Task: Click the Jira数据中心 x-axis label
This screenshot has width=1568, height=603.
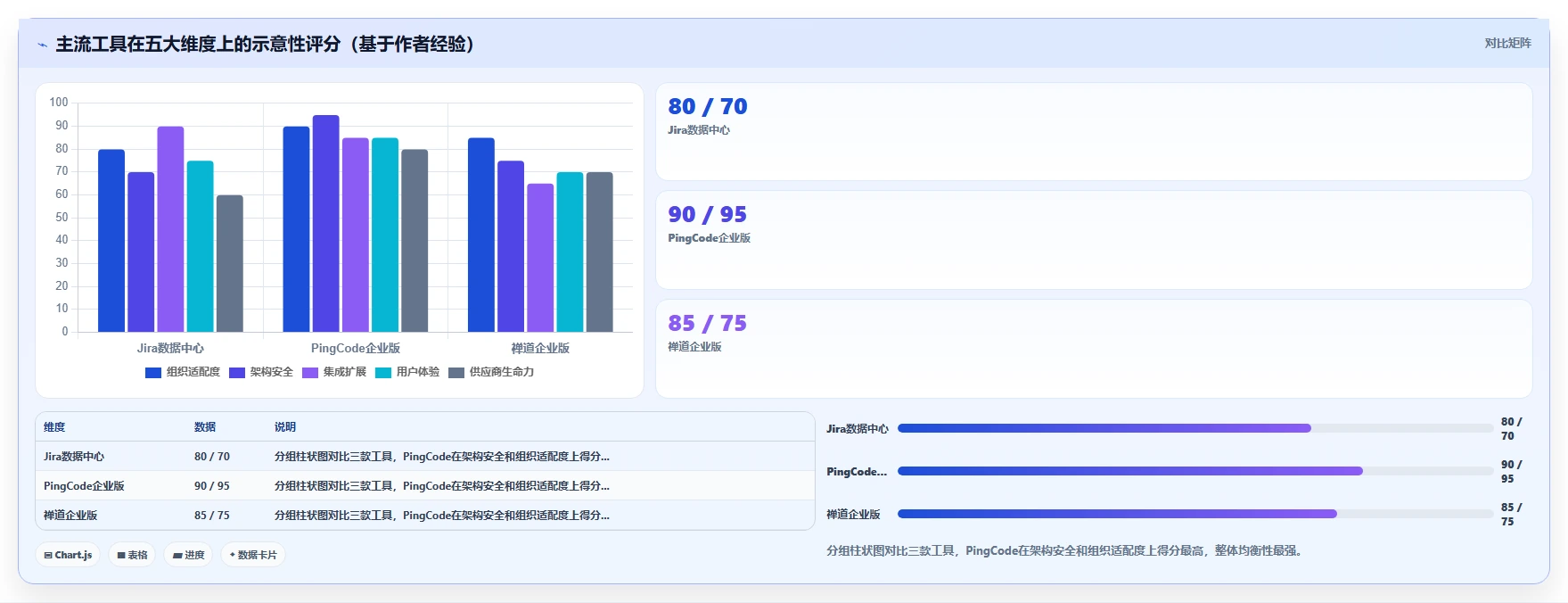Action: tap(170, 348)
